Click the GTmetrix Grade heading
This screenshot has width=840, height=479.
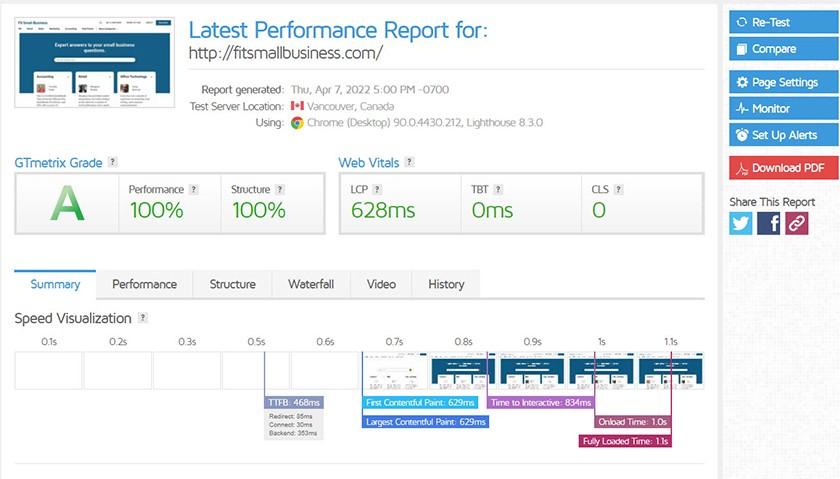(x=58, y=163)
